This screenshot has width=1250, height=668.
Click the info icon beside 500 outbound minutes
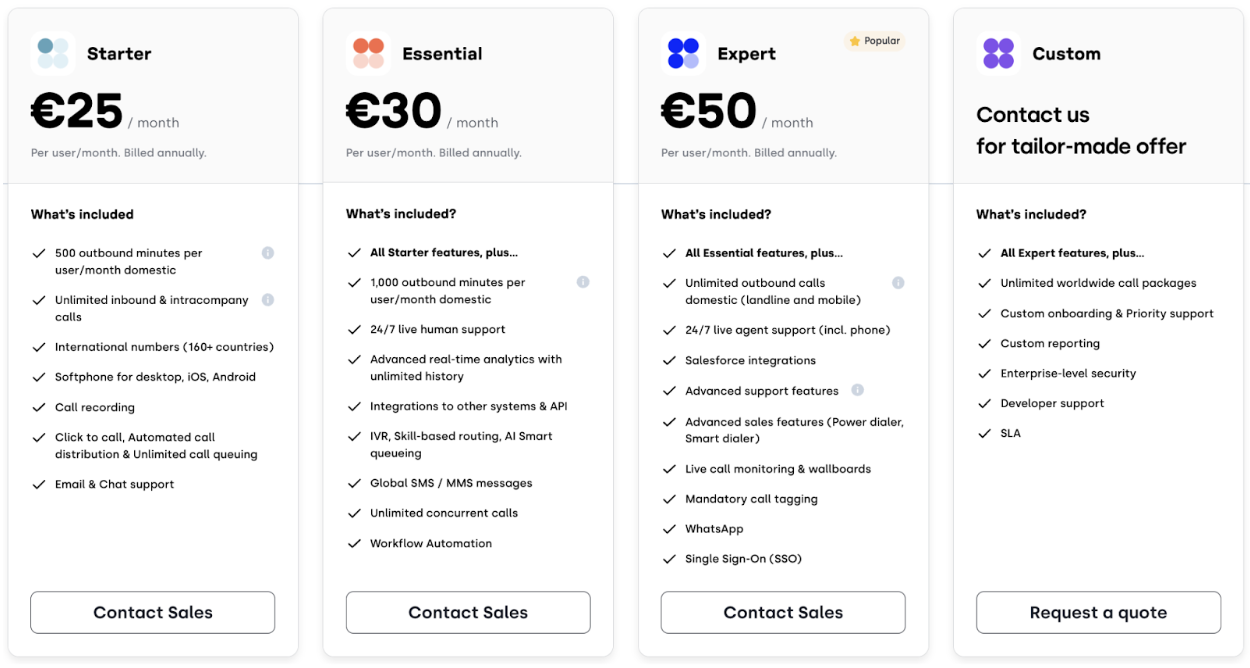pyautogui.click(x=268, y=253)
